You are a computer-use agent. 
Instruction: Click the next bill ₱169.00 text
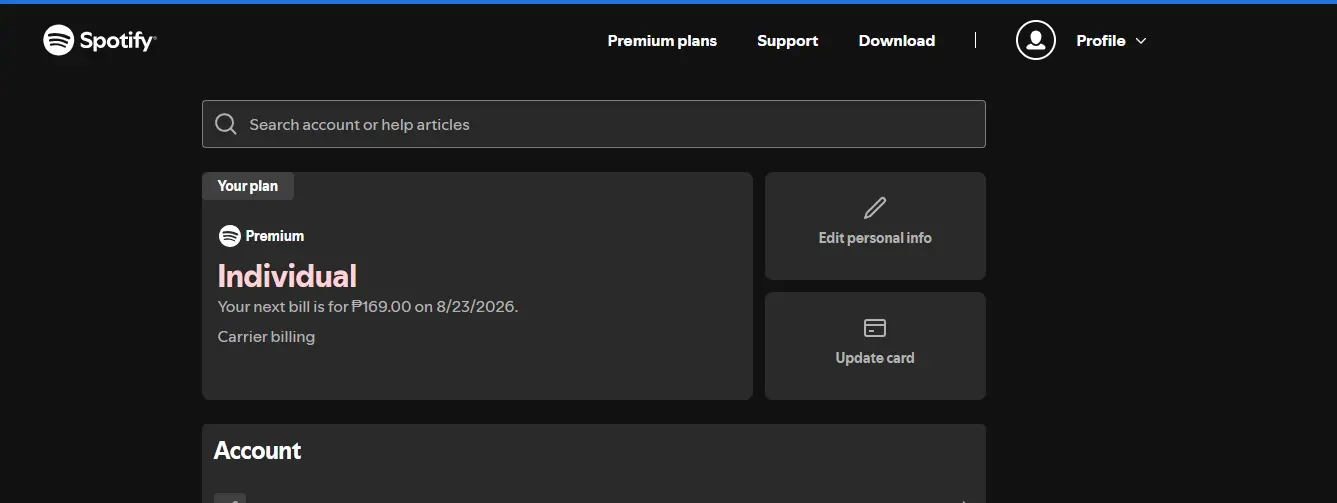(368, 307)
